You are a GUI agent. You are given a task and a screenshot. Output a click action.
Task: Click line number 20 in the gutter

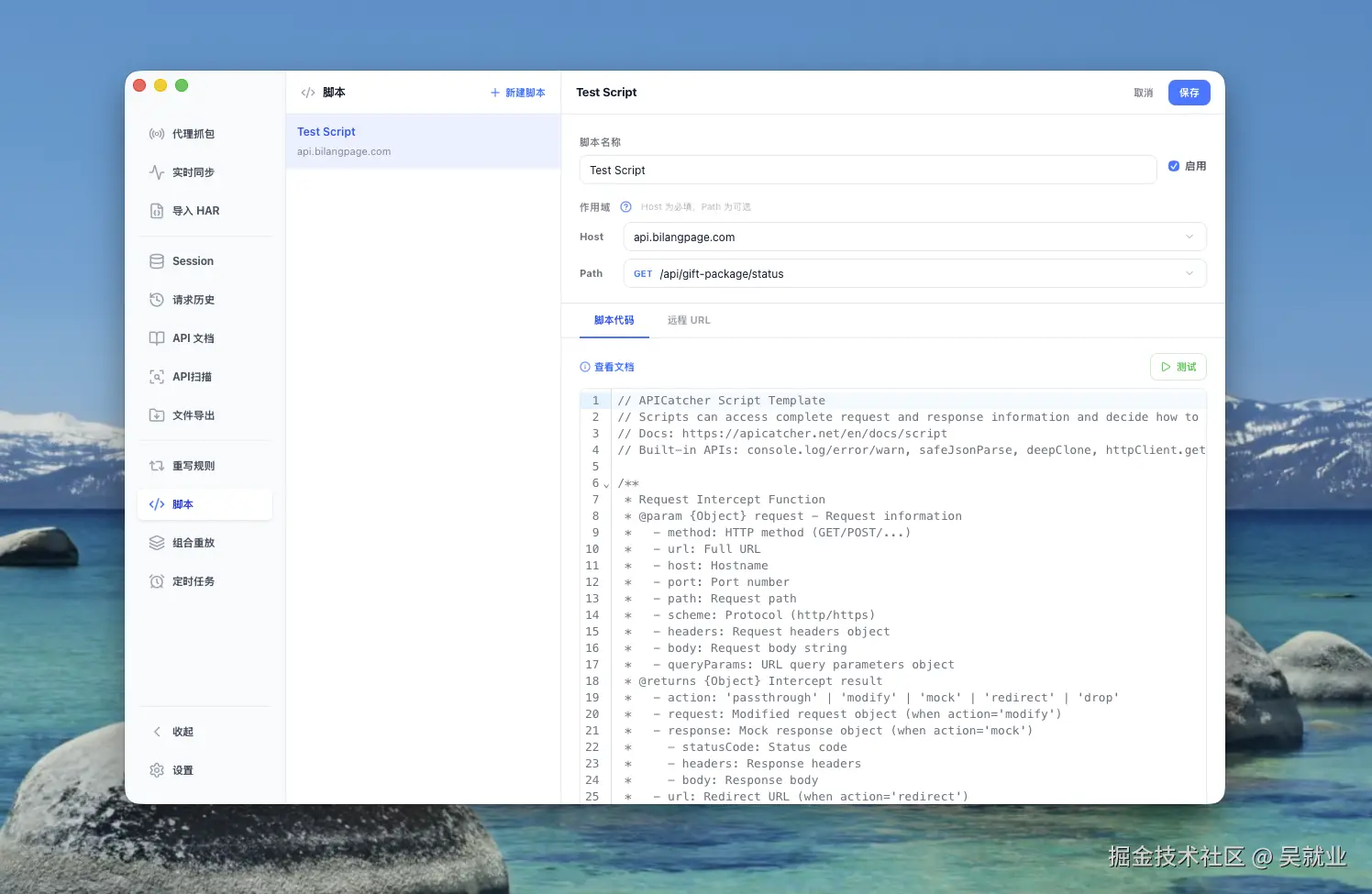[x=592, y=714]
